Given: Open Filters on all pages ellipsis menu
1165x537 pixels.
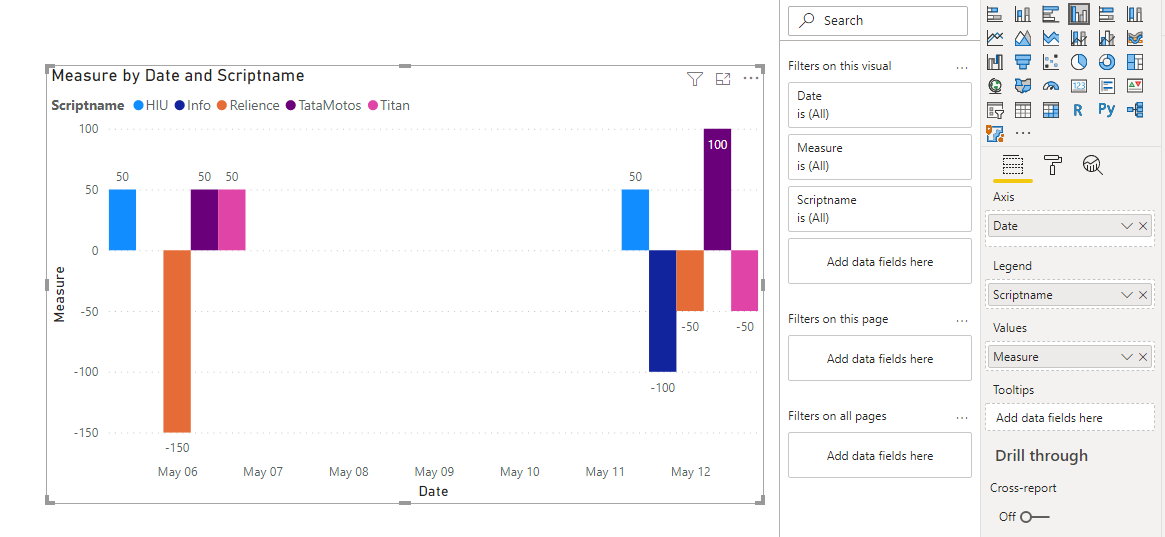Looking at the screenshot, I should click(962, 417).
